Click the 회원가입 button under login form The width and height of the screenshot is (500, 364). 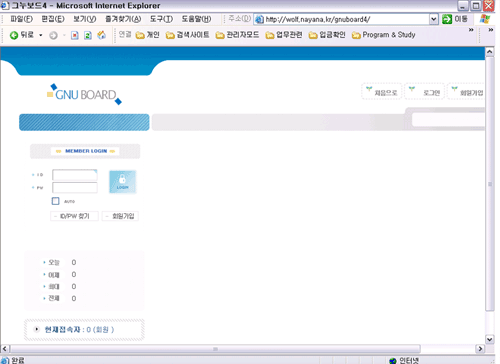(120, 216)
